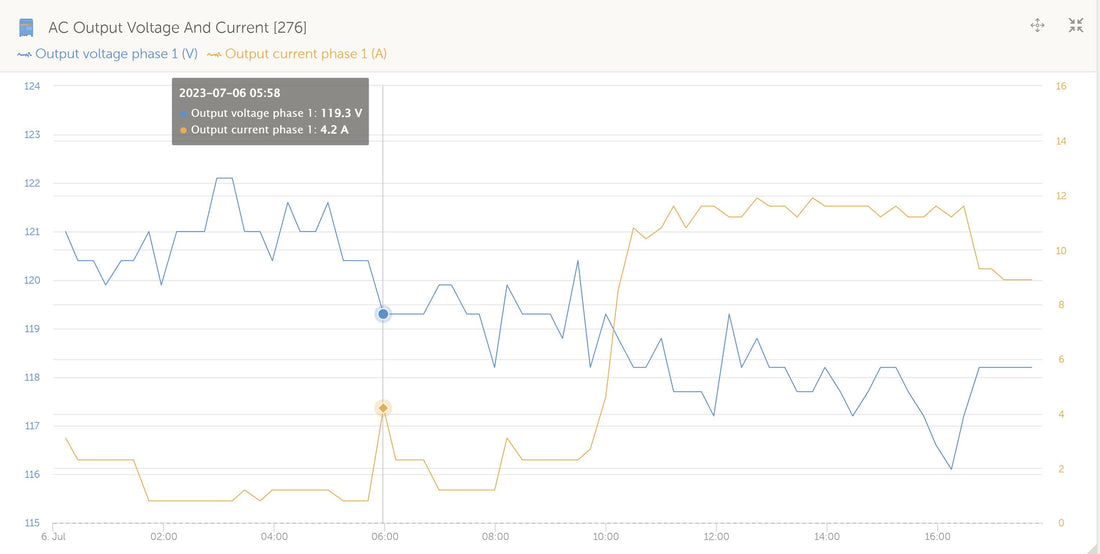The height and width of the screenshot is (554, 1100).
Task: Click the move widget crosshair icon
Action: [1037, 26]
